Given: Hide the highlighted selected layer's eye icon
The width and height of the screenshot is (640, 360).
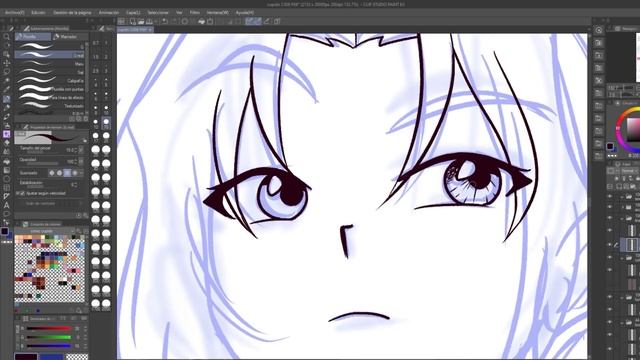Looking at the screenshot, I should click(610, 245).
